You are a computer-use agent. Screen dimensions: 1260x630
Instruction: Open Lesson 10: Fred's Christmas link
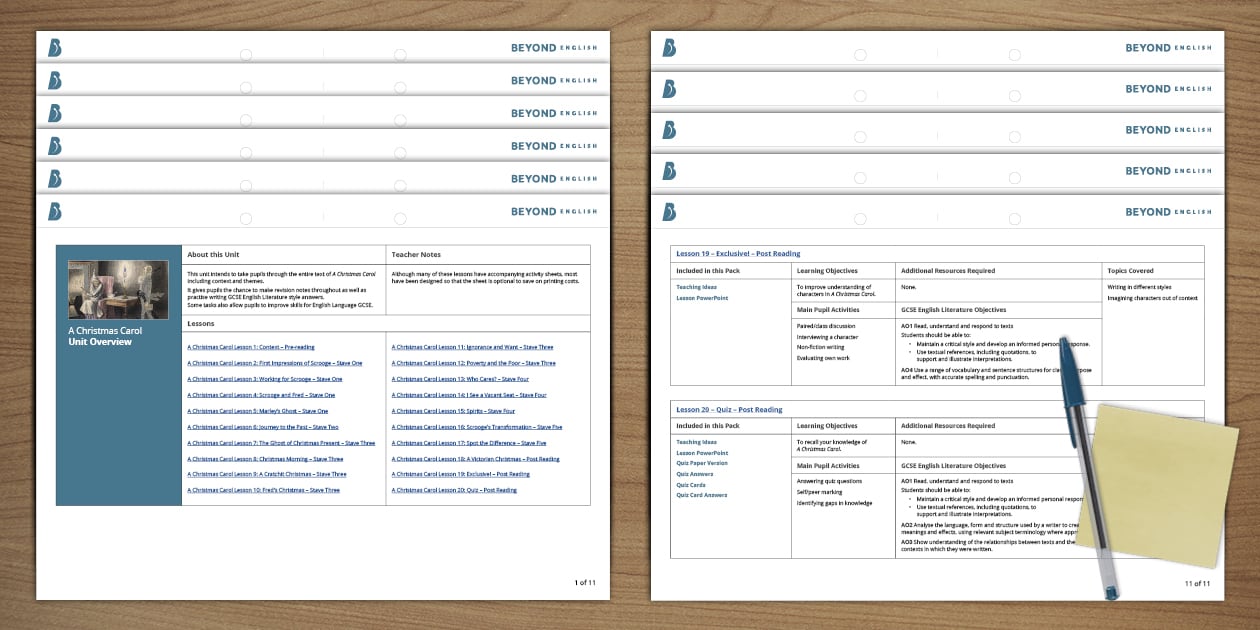point(263,490)
